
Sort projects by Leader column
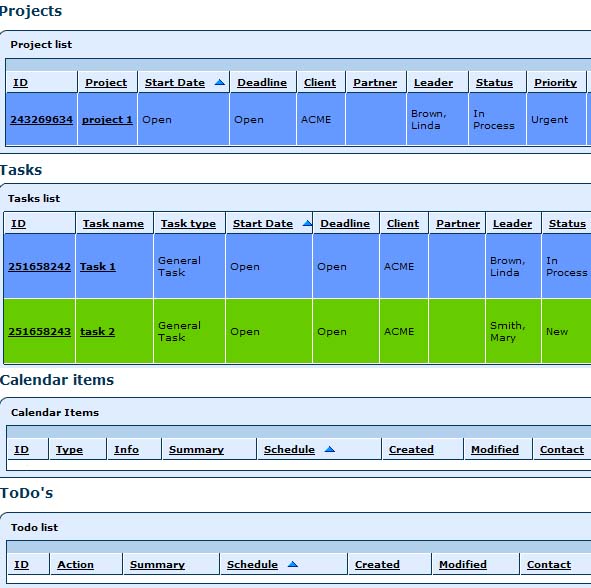pos(433,82)
